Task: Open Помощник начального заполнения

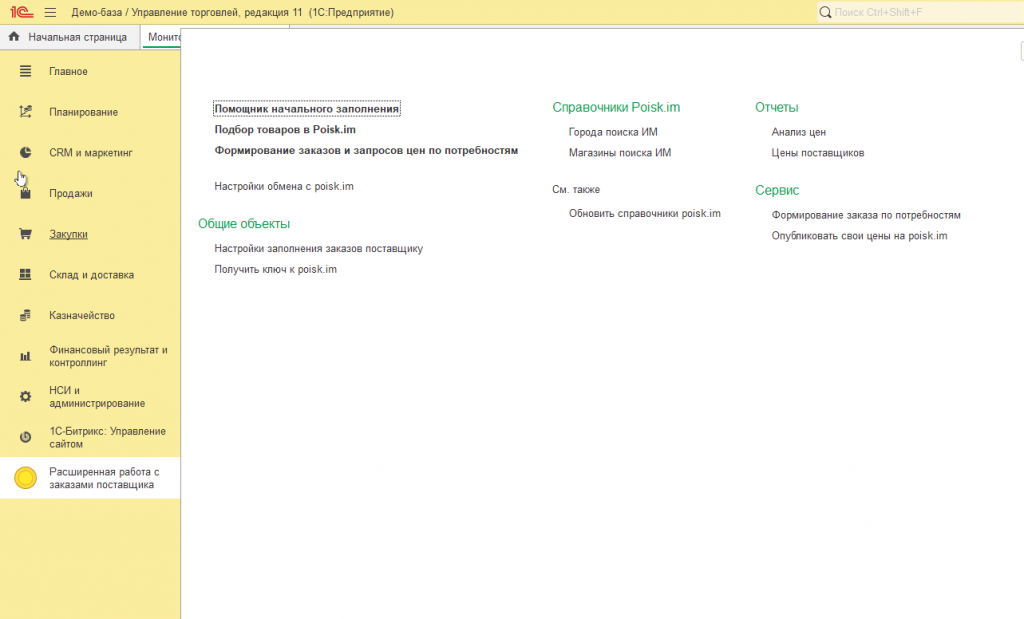Action: 306,108
